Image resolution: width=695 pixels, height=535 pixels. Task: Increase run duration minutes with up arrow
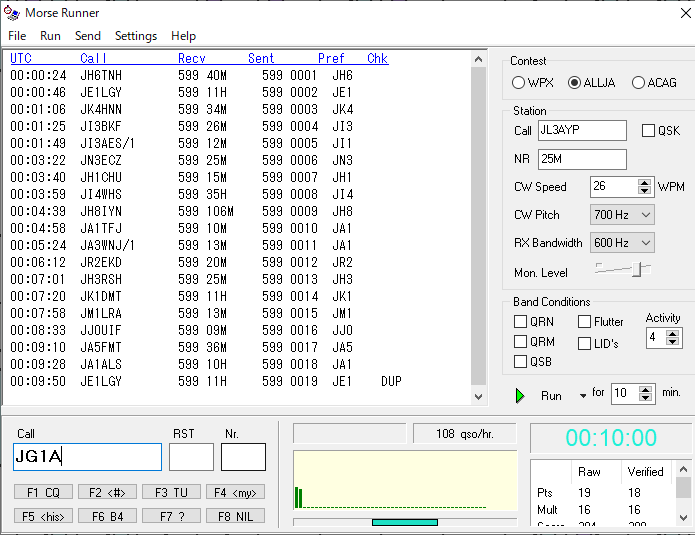tap(645, 389)
